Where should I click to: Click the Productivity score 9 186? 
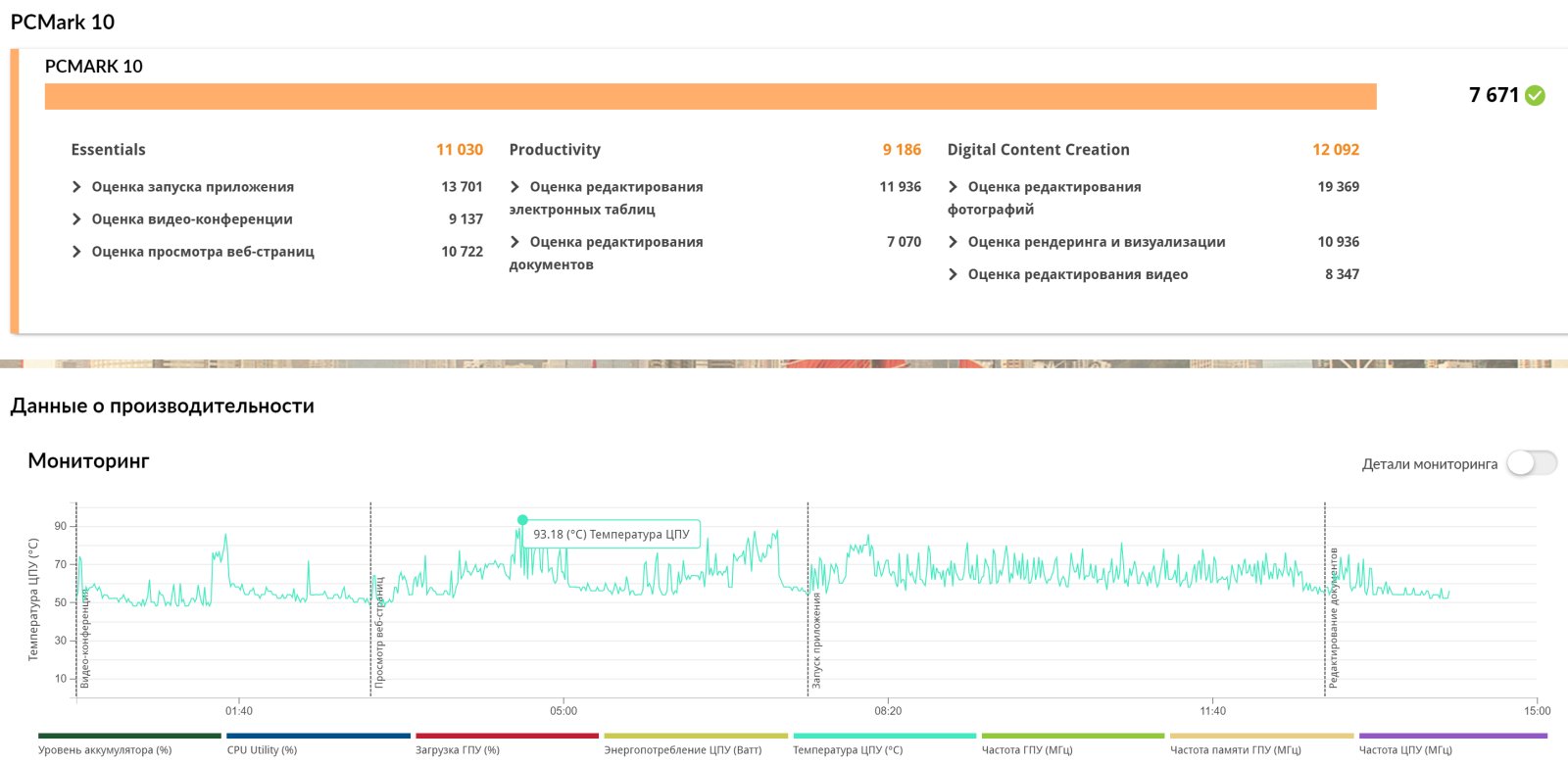[x=902, y=150]
